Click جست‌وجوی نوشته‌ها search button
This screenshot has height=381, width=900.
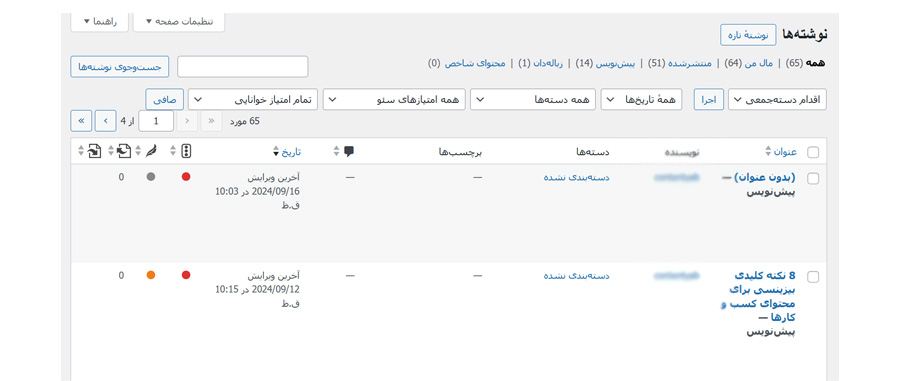coord(119,67)
